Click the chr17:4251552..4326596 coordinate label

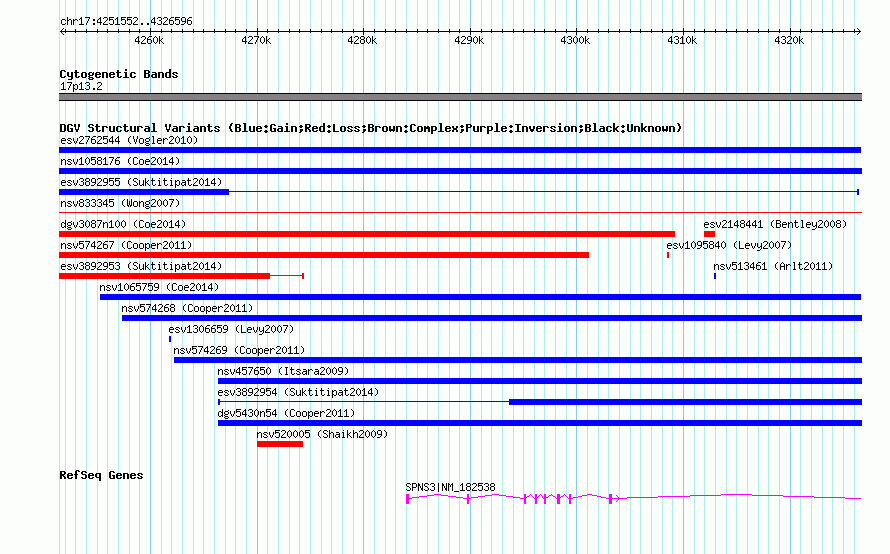(x=126, y=22)
